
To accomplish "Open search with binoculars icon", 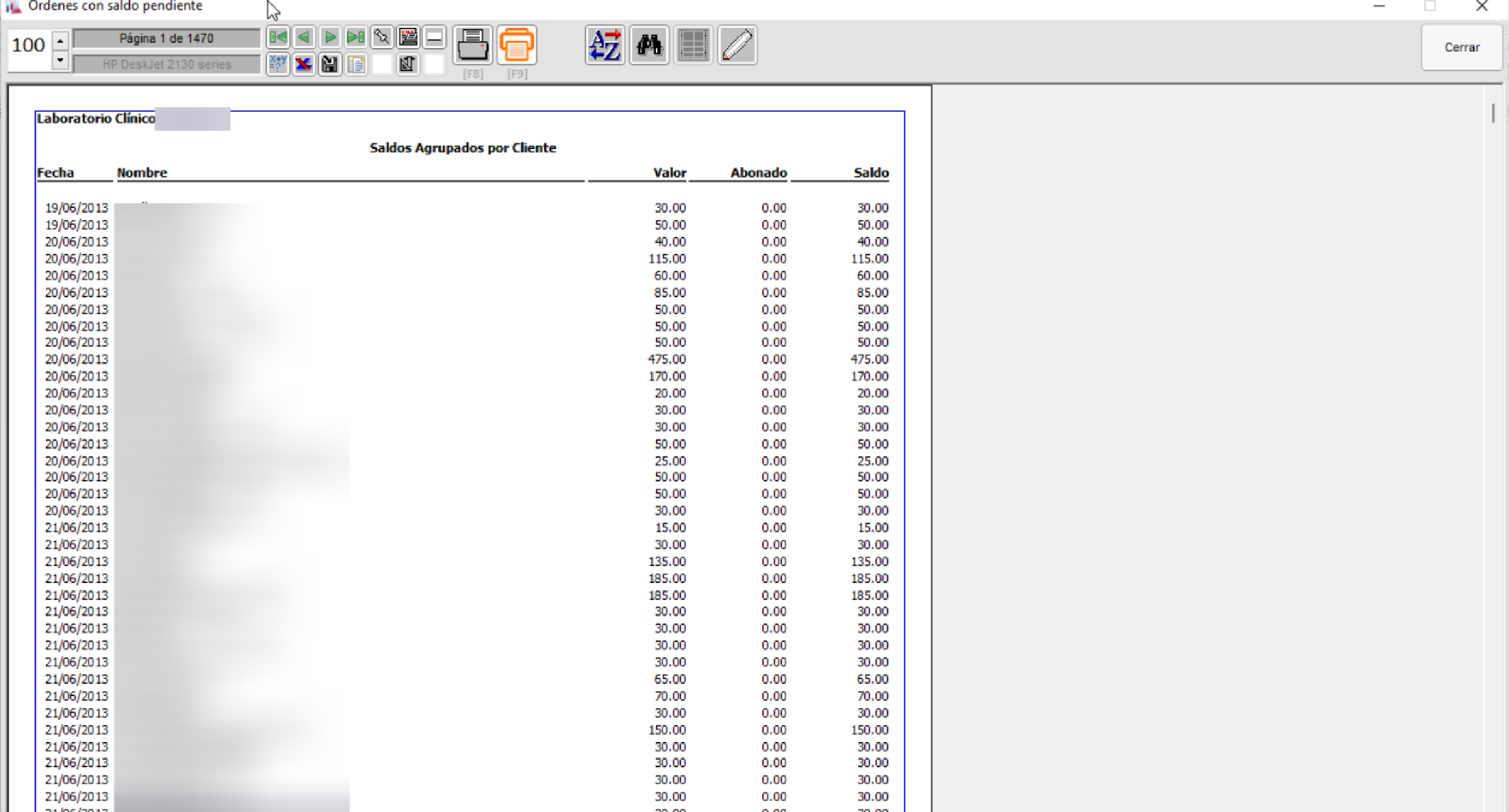I will tap(649, 45).
